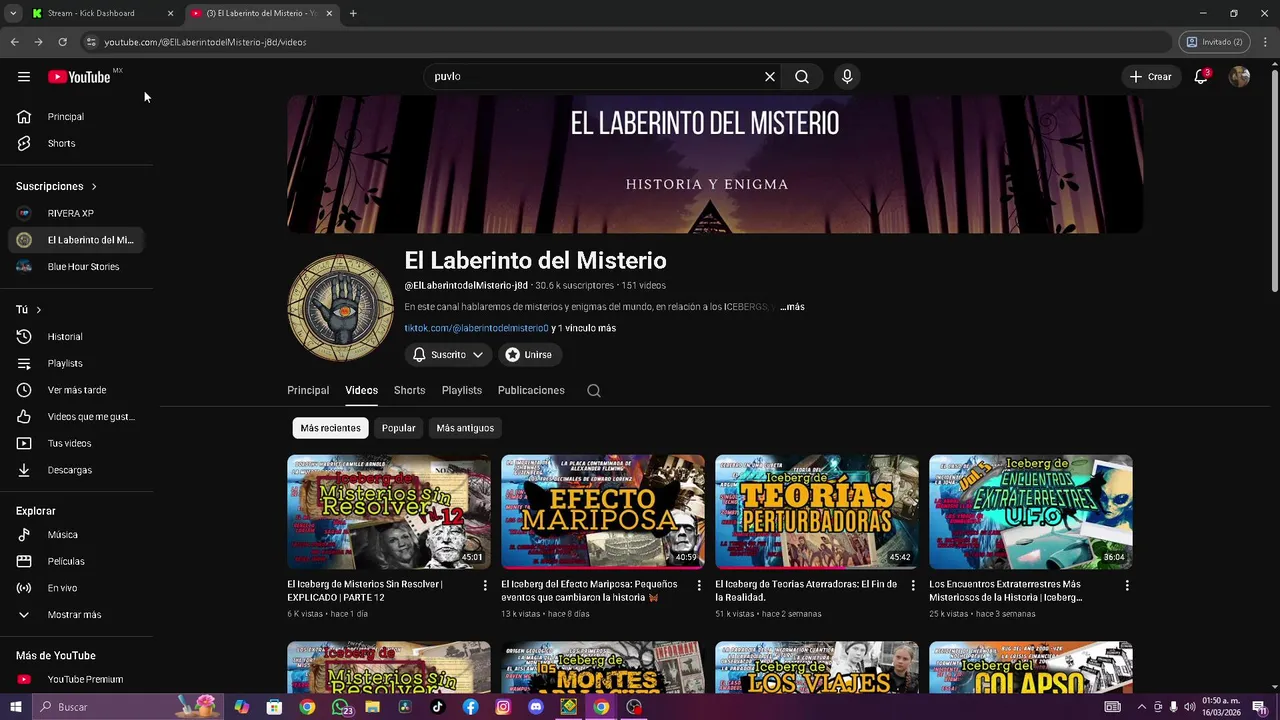This screenshot has width=1280, height=720.
Task: Search within channel using magnifier icon
Action: tap(594, 391)
